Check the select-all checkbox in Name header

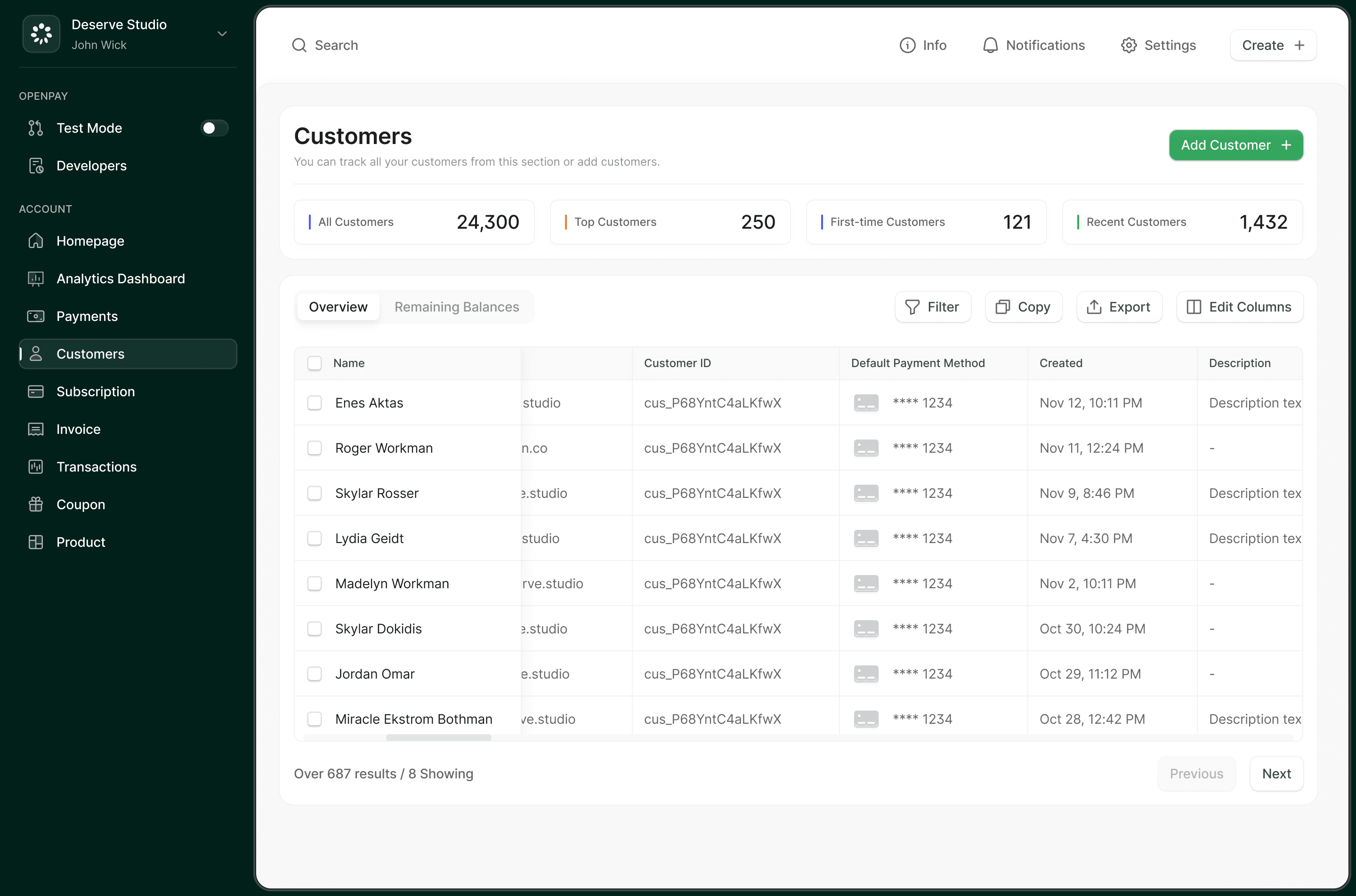pyautogui.click(x=315, y=363)
